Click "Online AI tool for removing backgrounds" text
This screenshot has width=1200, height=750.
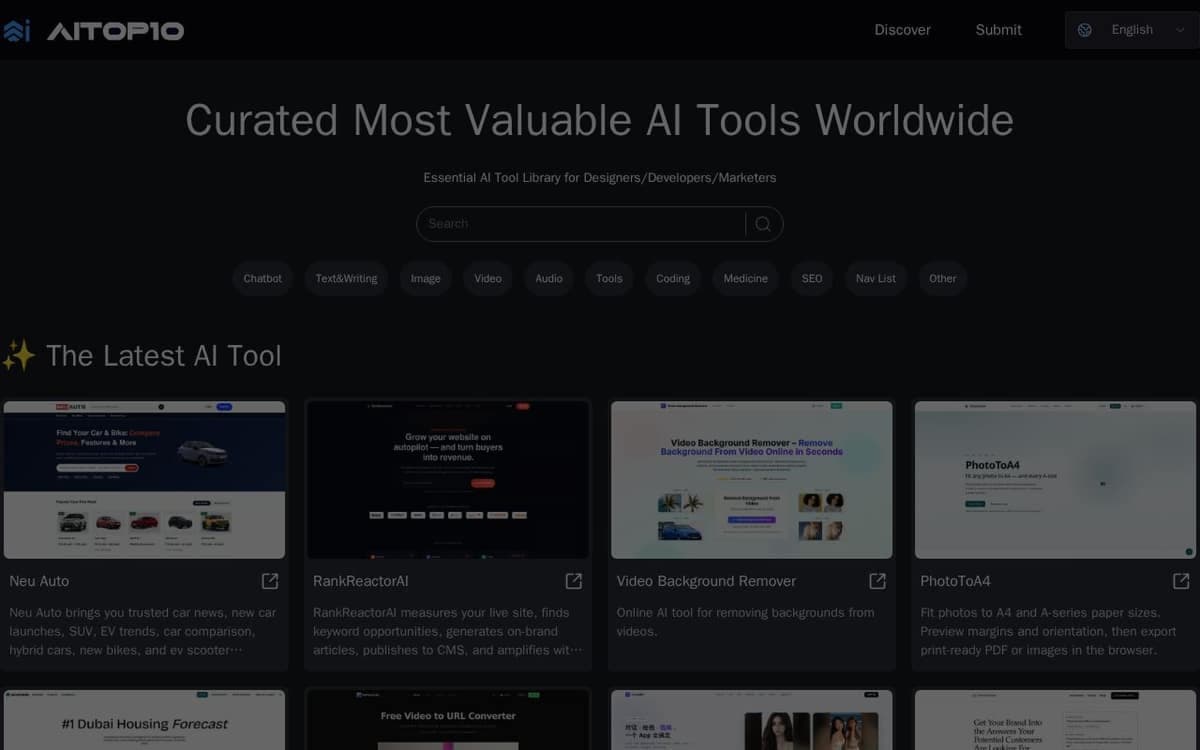[746, 622]
